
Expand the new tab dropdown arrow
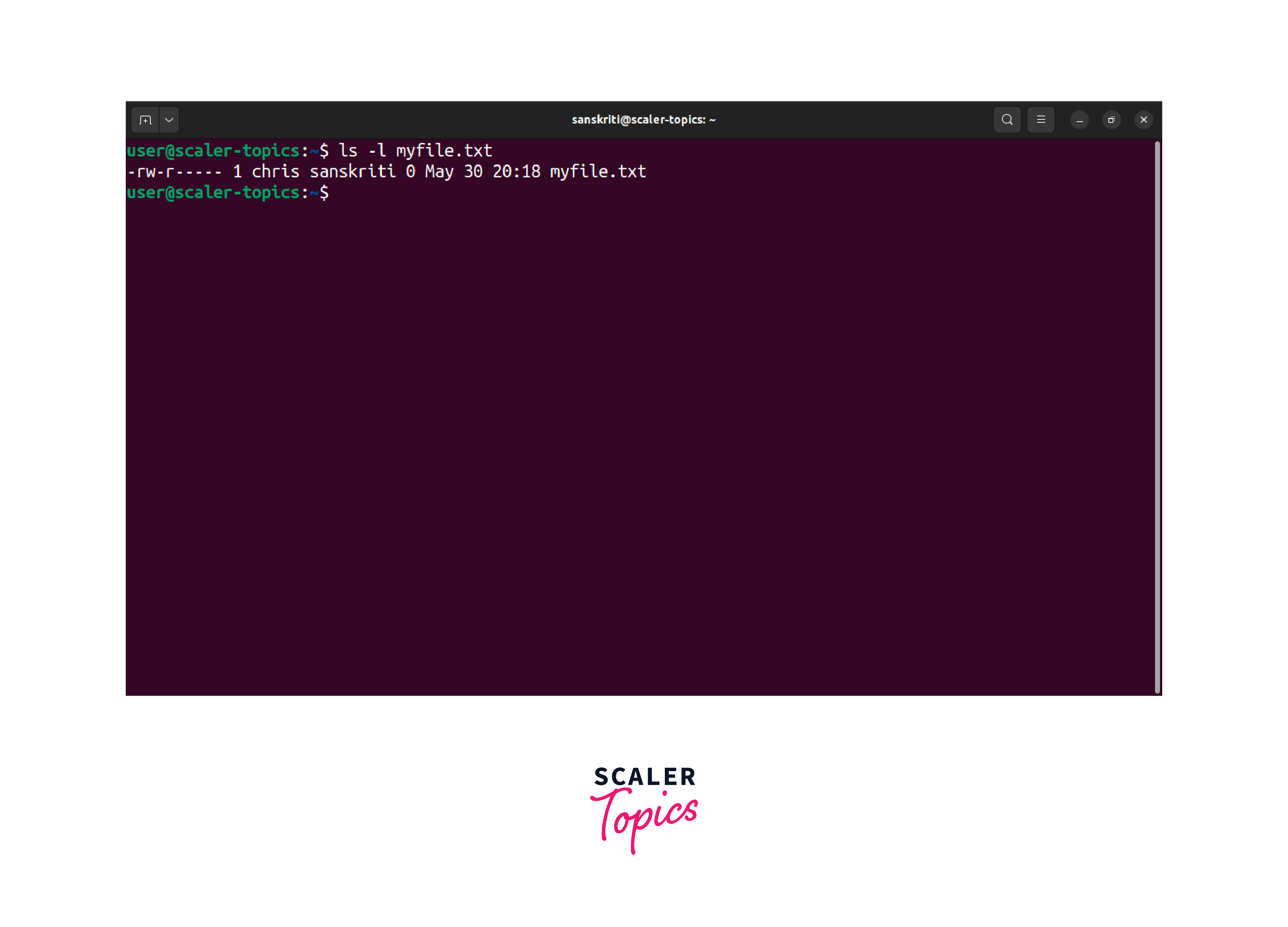(169, 120)
